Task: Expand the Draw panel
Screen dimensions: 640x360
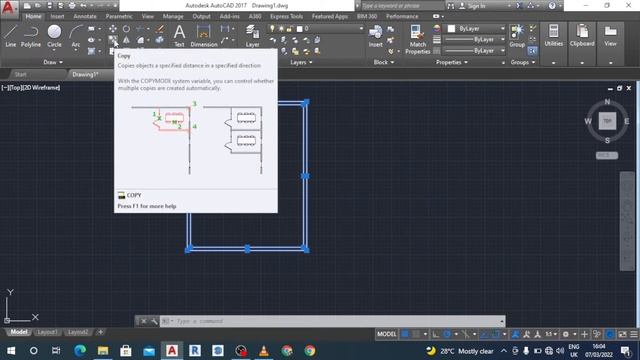Action: (x=53, y=62)
